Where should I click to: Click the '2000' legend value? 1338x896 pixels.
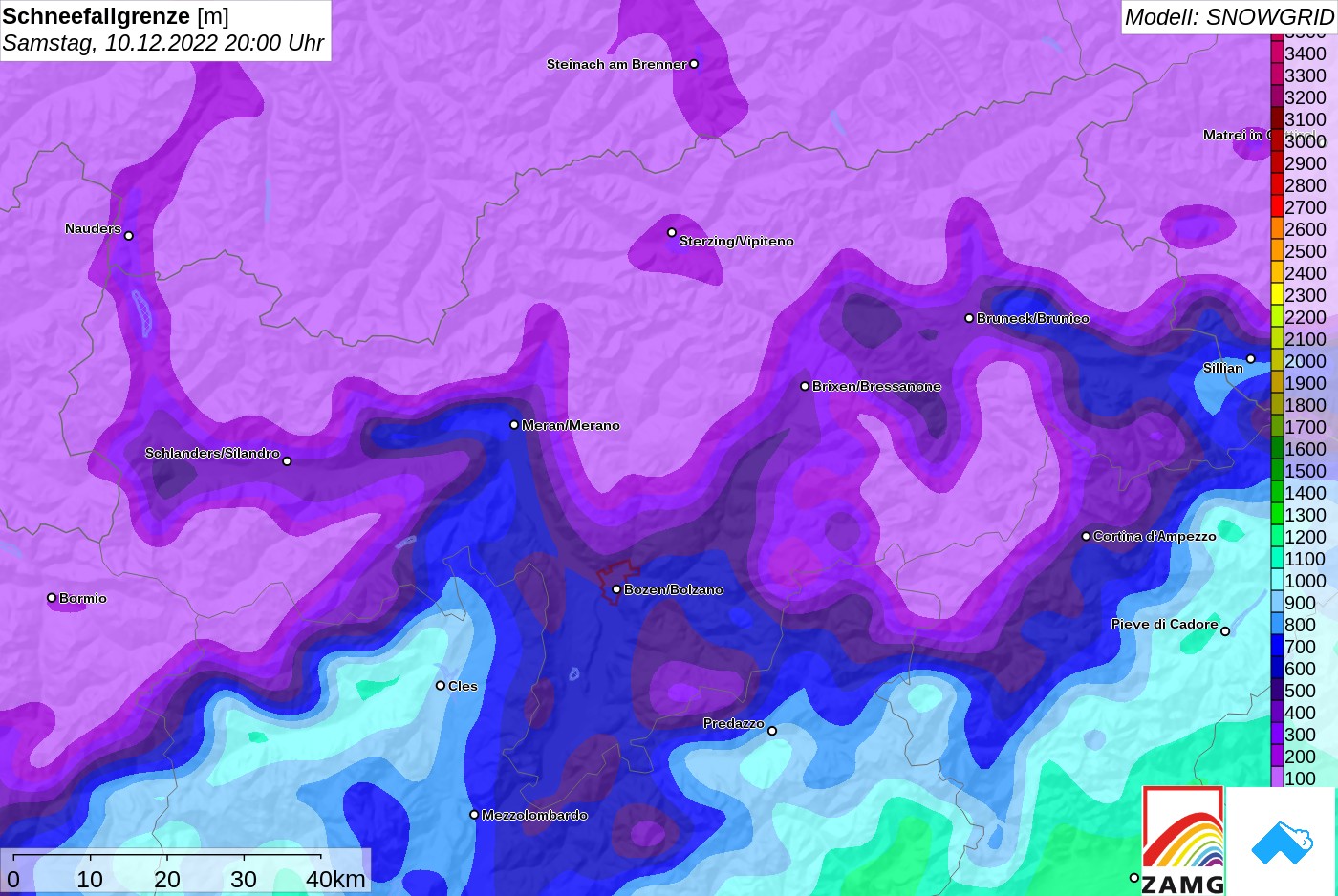pyautogui.click(x=1306, y=361)
